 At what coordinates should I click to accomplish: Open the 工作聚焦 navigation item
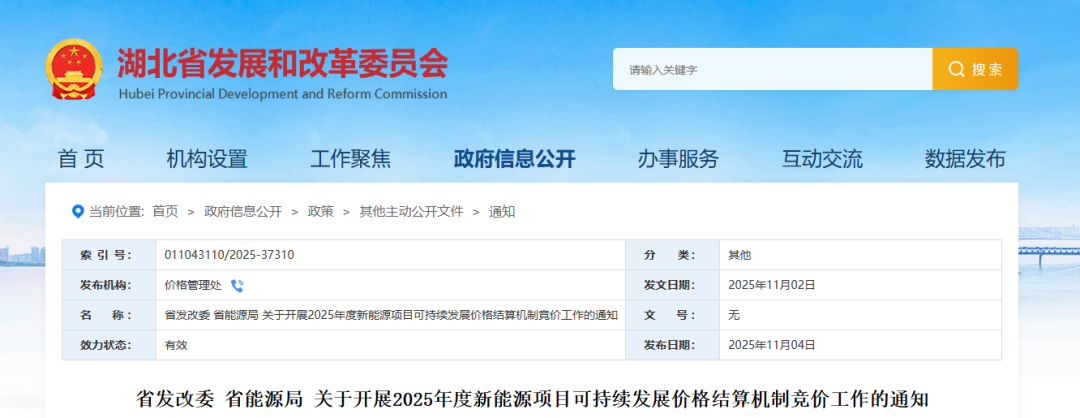click(351, 159)
